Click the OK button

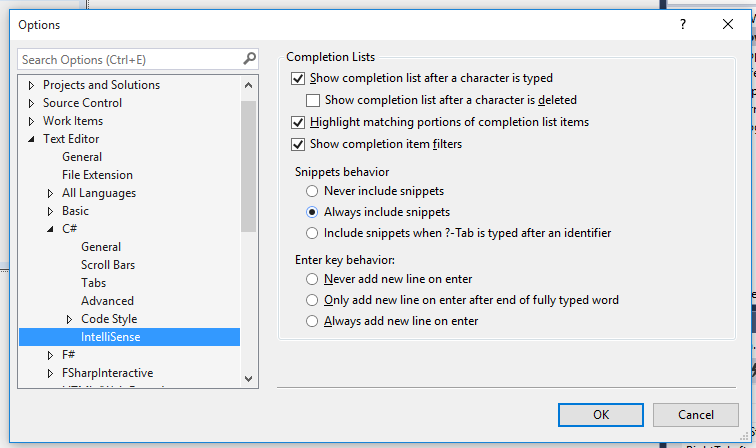pos(601,415)
